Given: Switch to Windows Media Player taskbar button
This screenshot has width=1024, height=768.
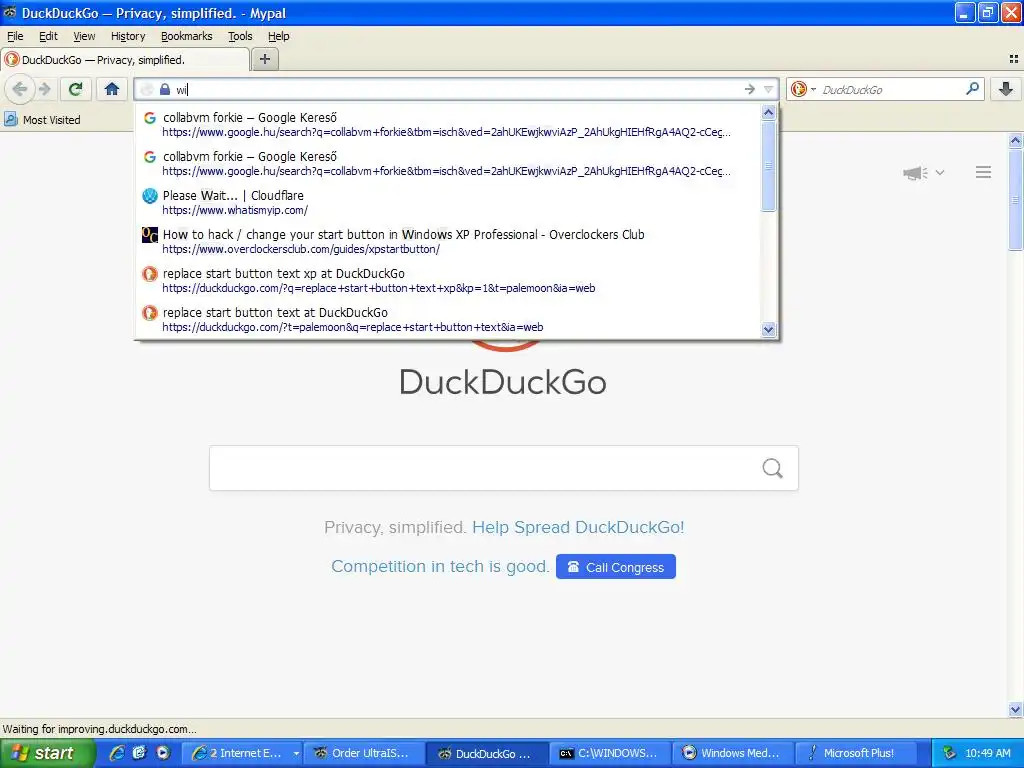Looking at the screenshot, I should click(734, 753).
